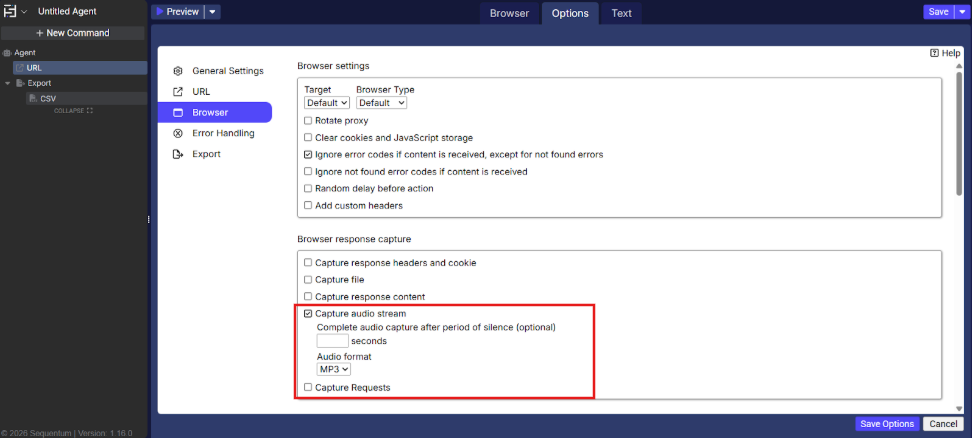Open the General Settings gear icon
This screenshot has height=438, width=972.
[178, 71]
